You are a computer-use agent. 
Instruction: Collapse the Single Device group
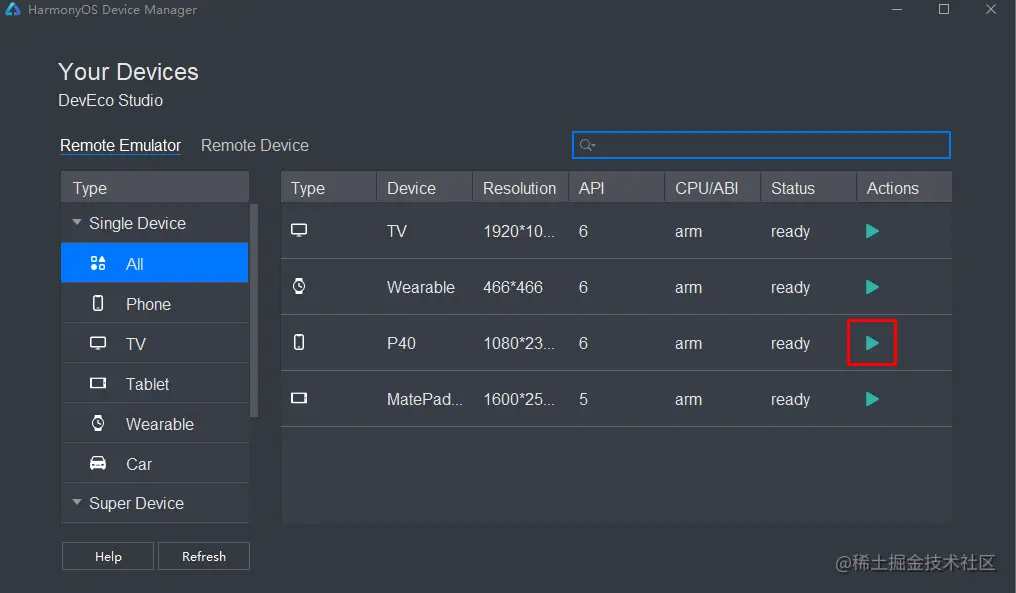point(77,223)
